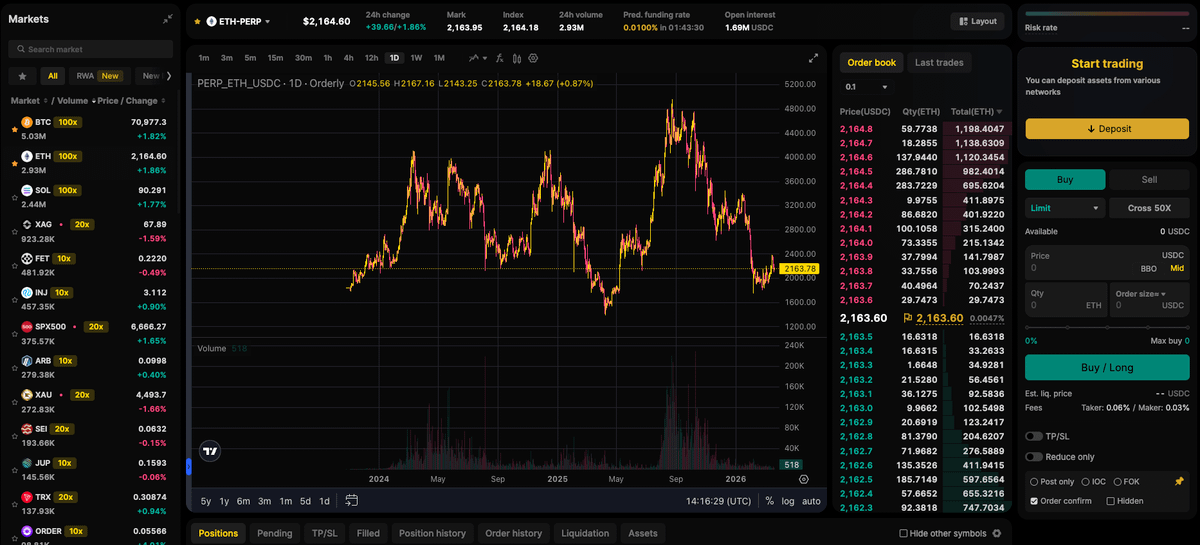The image size is (1200, 545).
Task: Switch to the Sell tab
Action: [x=1150, y=179]
